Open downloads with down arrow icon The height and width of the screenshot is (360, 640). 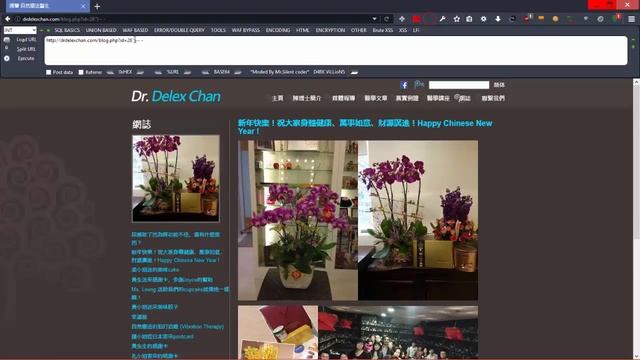click(x=498, y=19)
